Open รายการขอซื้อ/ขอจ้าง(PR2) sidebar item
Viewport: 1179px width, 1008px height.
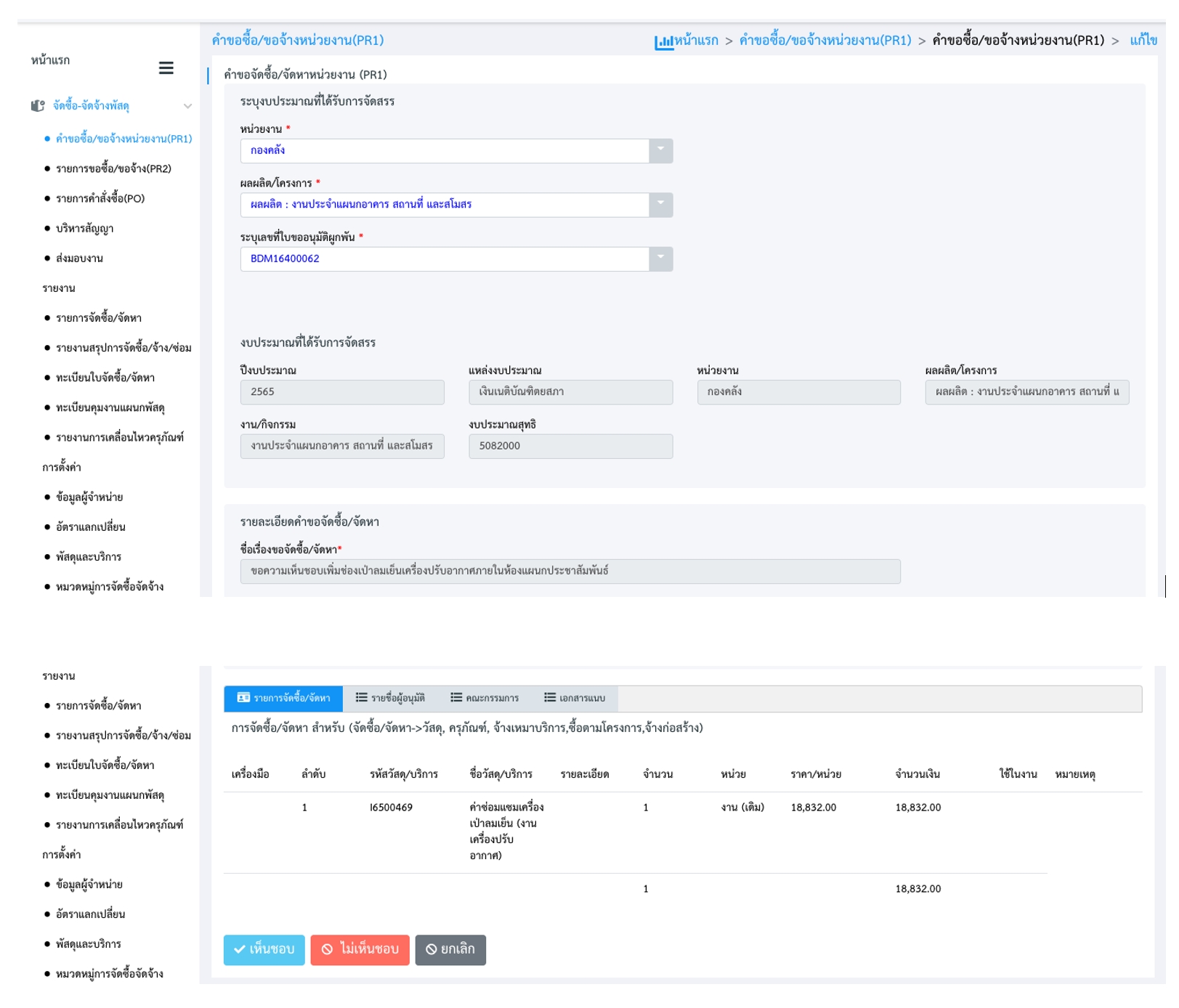tap(113, 168)
